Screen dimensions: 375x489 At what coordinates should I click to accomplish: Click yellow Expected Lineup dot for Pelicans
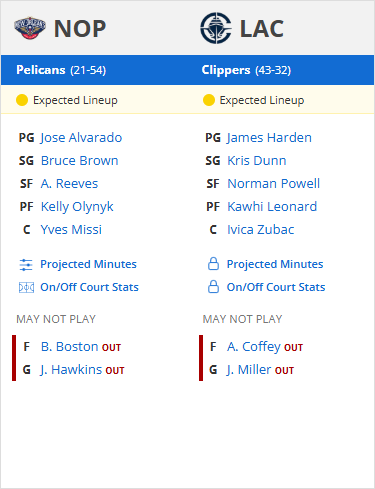coord(22,100)
